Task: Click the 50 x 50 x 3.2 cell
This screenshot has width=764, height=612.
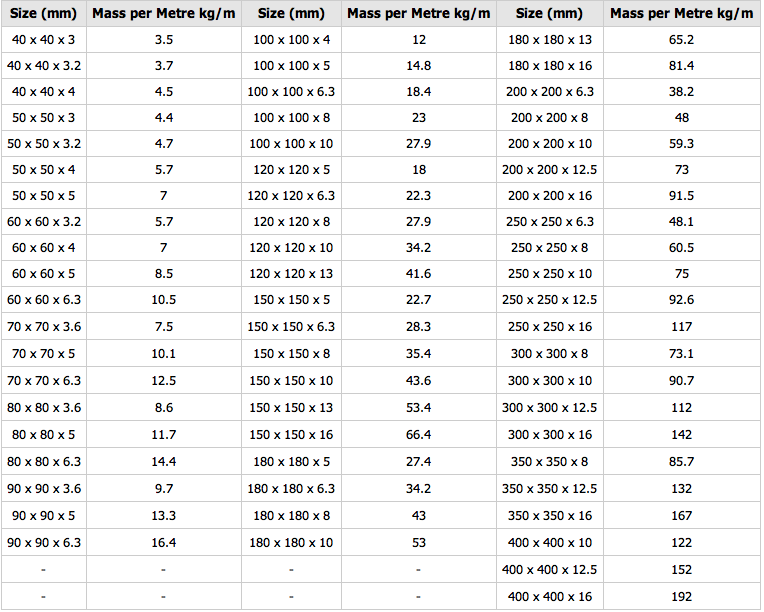Action: click(43, 144)
